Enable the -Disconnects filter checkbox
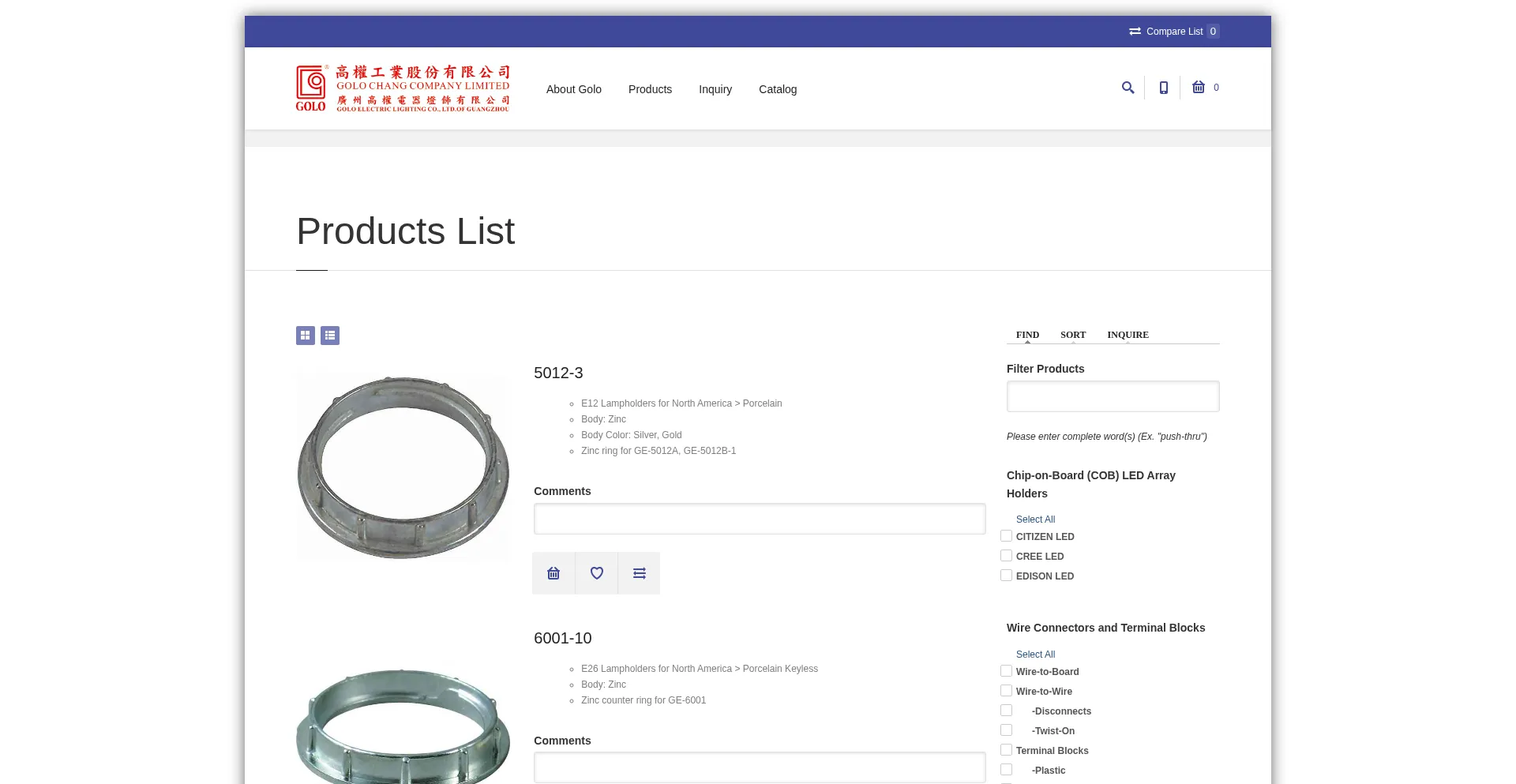The width and height of the screenshot is (1516, 784). pyautogui.click(x=1006, y=711)
